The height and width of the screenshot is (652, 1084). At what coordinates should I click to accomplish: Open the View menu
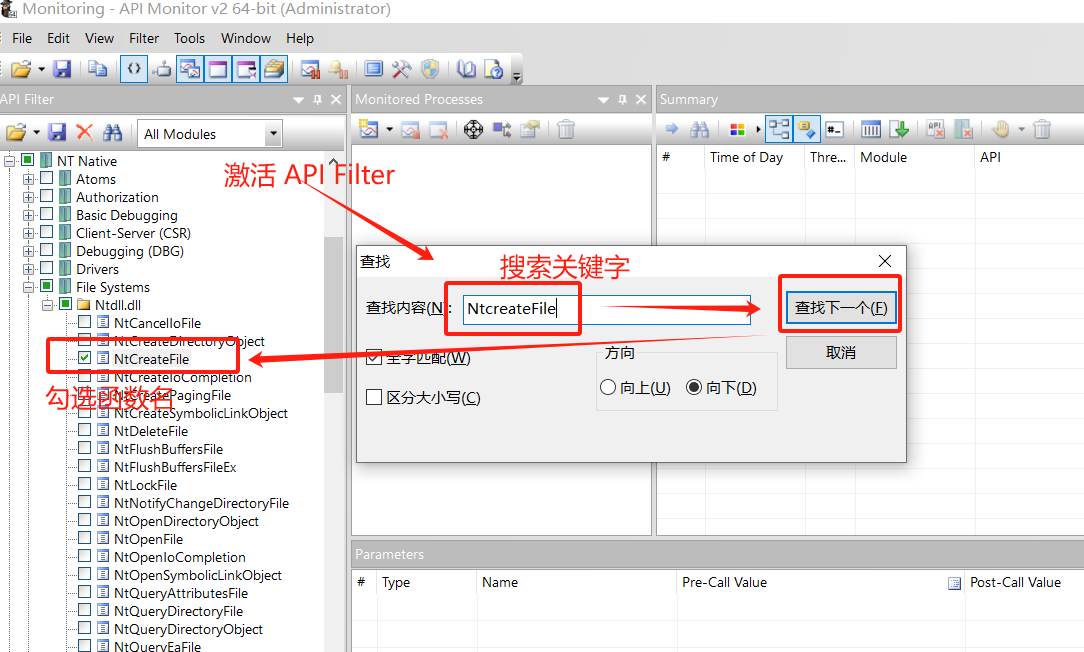click(x=100, y=38)
